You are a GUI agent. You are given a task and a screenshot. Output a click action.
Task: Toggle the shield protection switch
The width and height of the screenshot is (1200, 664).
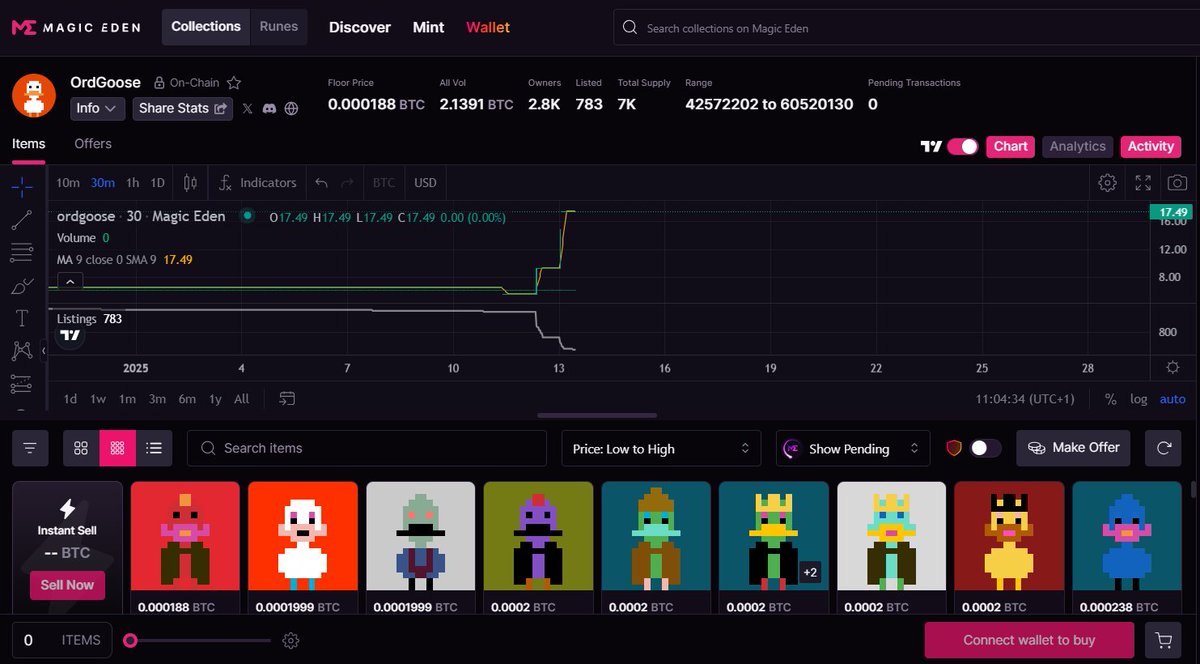985,448
